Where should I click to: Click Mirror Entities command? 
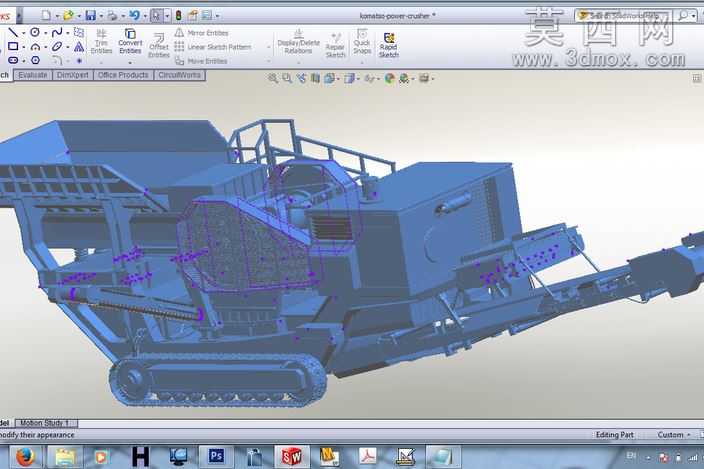point(201,33)
